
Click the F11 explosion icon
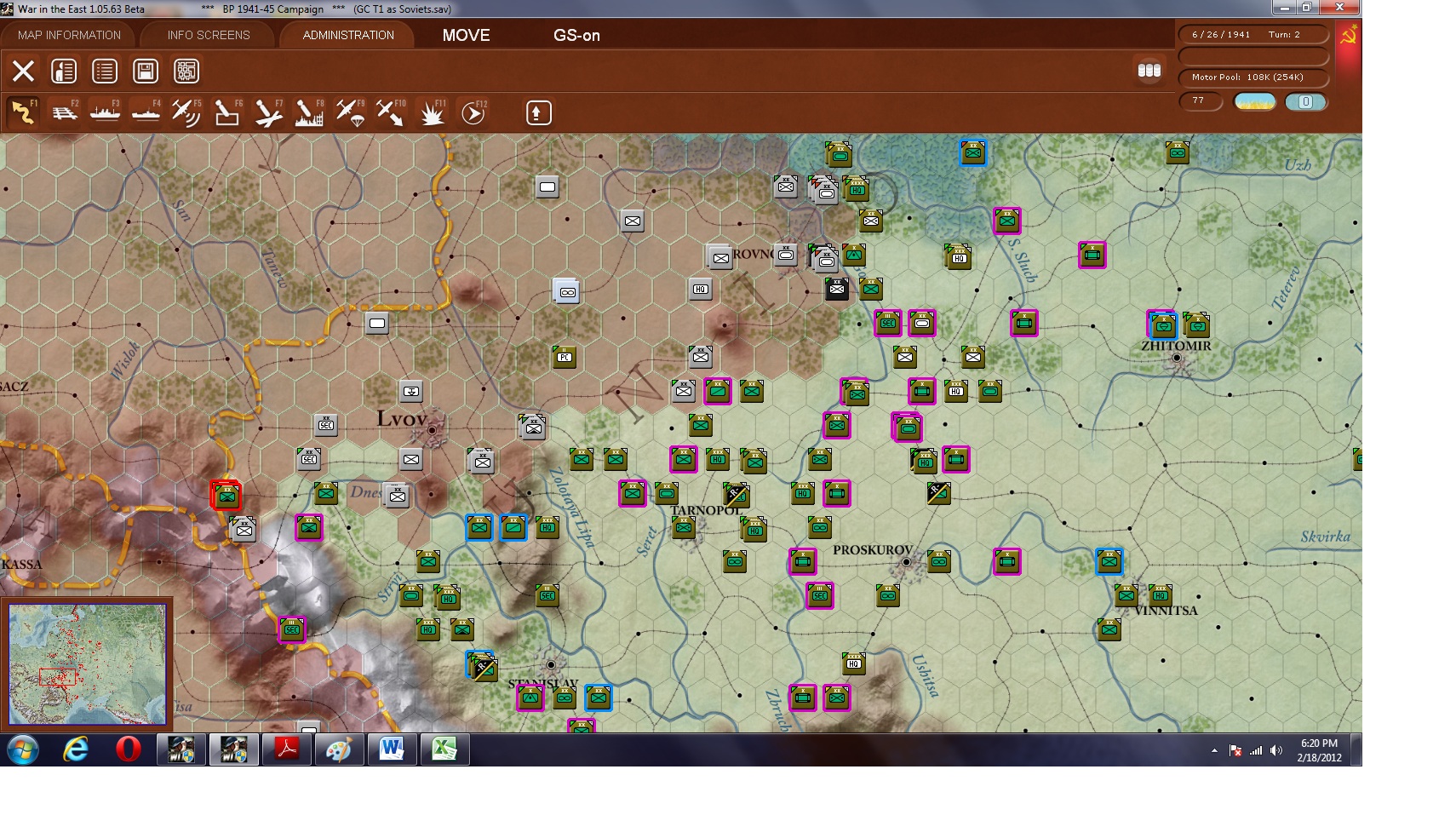pos(433,112)
